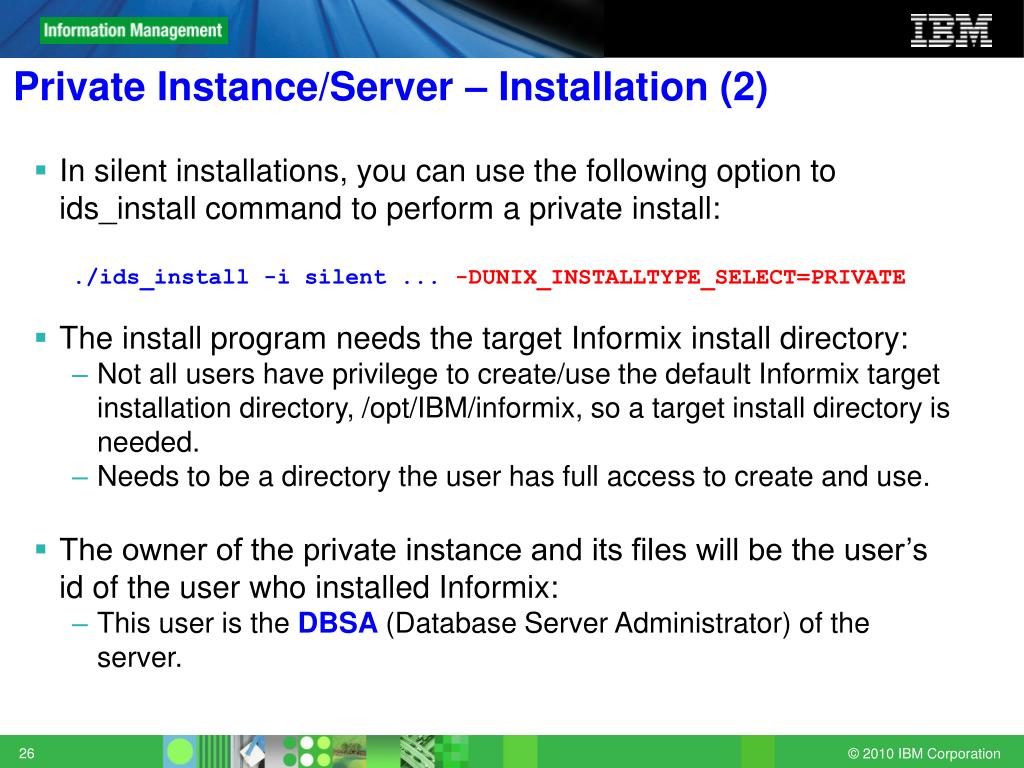Click the bold blue 'DBSA' term
This screenshot has height=768, width=1024.
(x=338, y=622)
